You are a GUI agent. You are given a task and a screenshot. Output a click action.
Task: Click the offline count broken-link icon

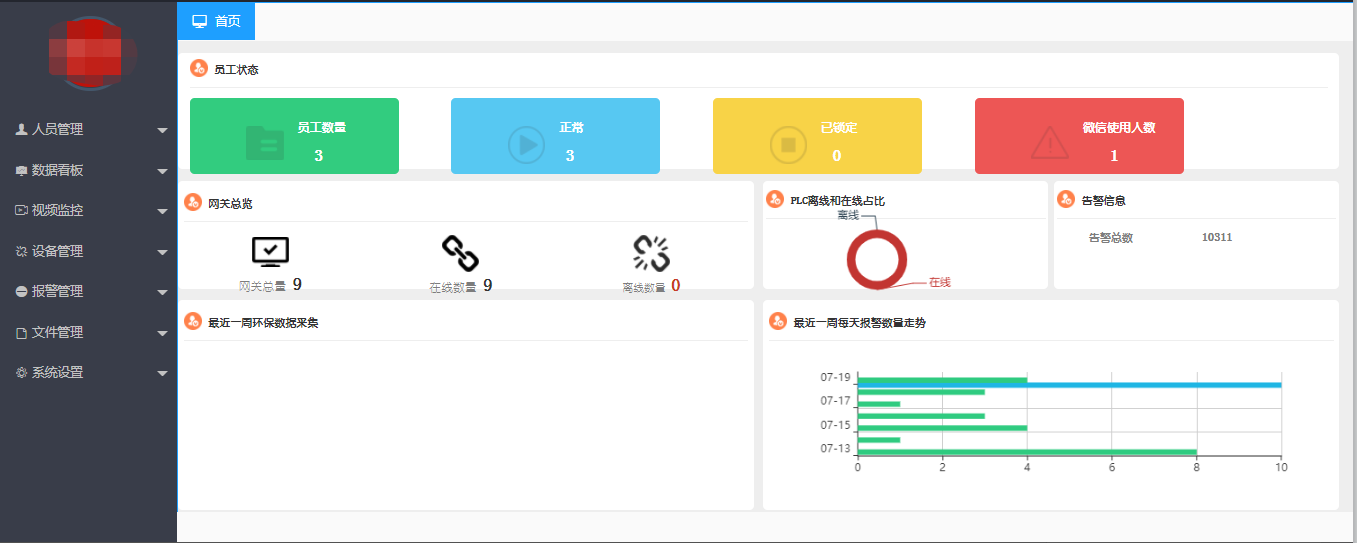click(x=651, y=253)
